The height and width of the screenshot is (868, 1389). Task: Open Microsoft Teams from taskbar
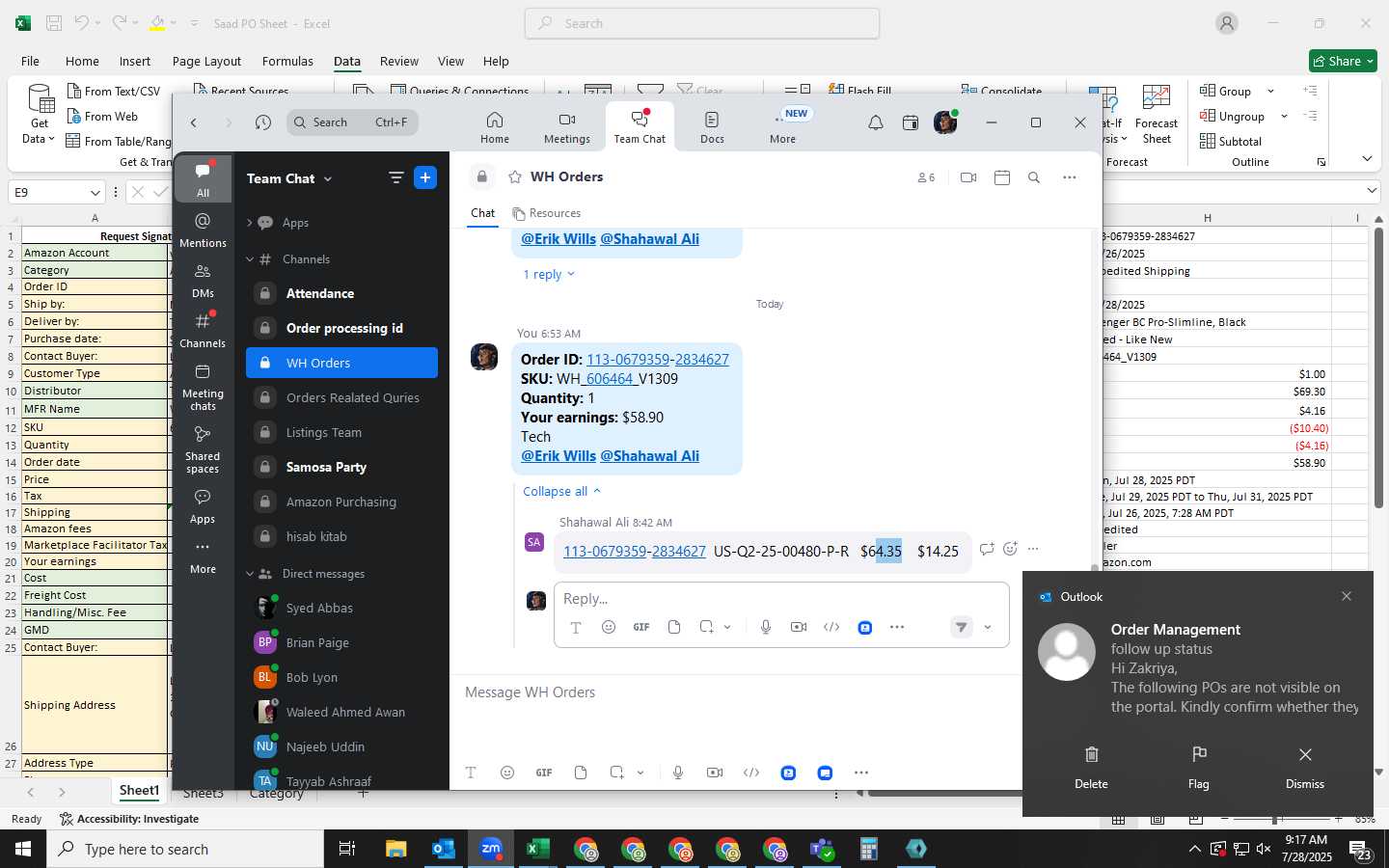[x=822, y=849]
